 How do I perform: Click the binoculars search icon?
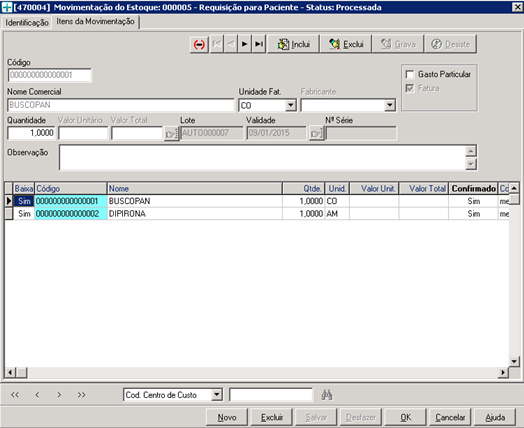click(327, 395)
